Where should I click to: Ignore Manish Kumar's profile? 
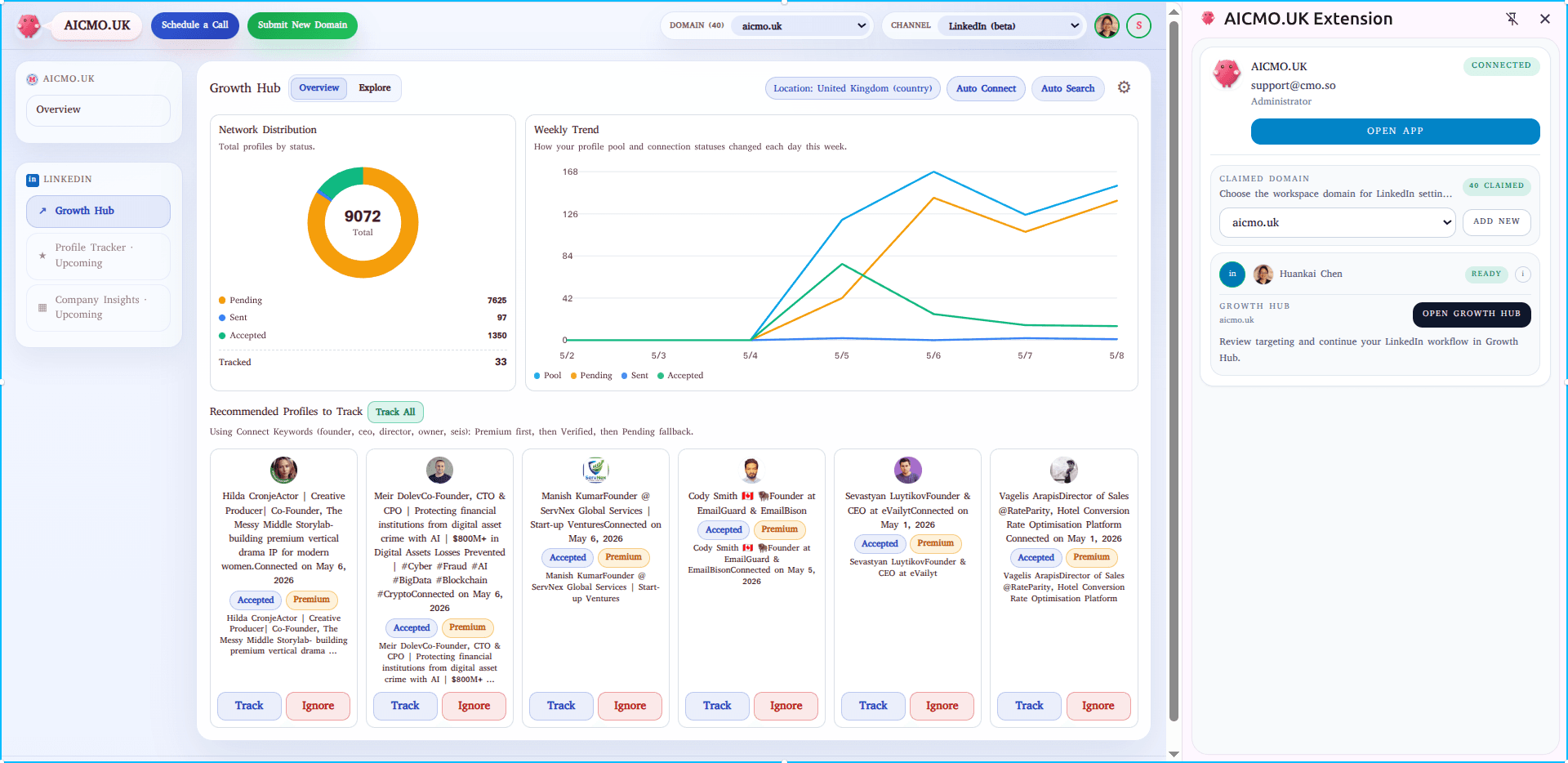(630, 706)
